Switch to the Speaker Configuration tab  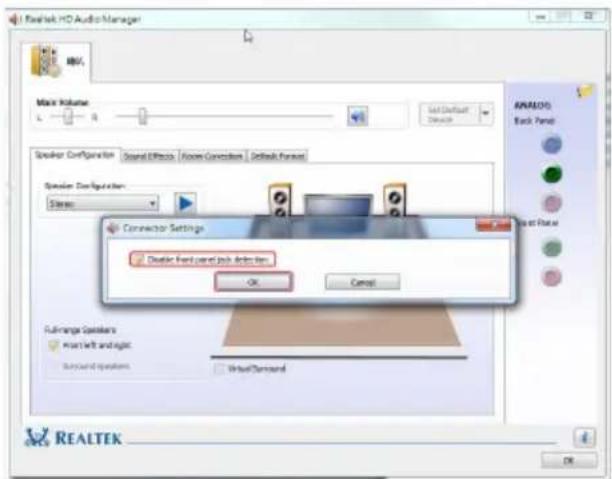coord(75,155)
